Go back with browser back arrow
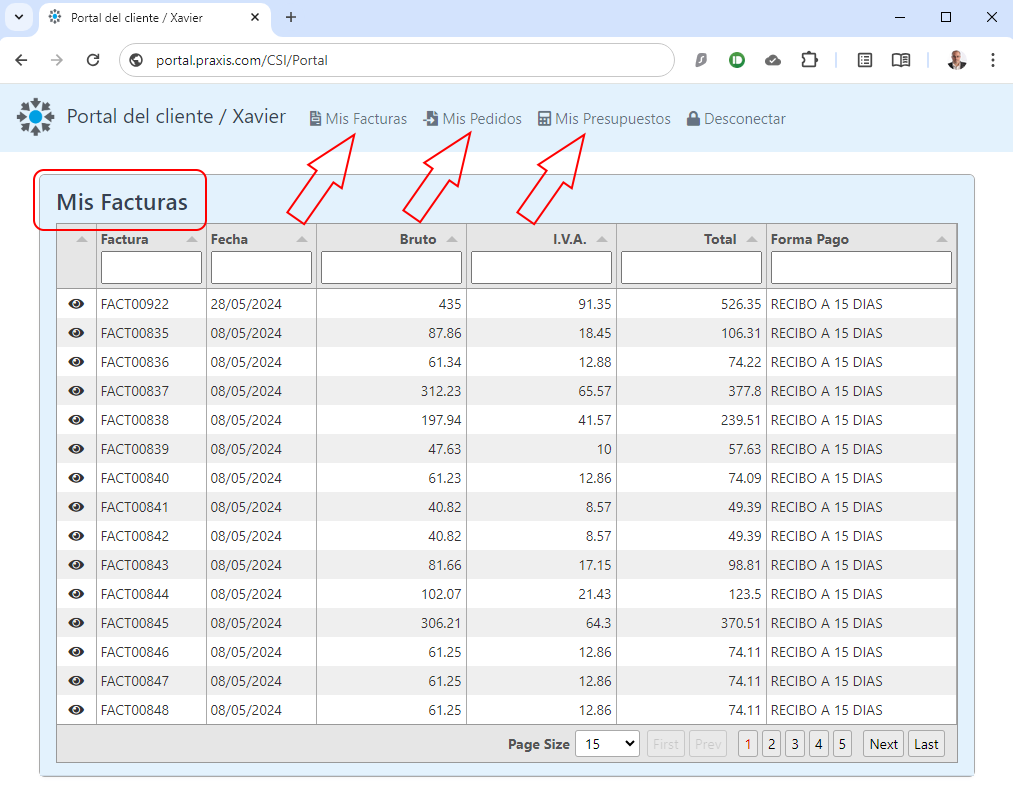 pos(21,60)
